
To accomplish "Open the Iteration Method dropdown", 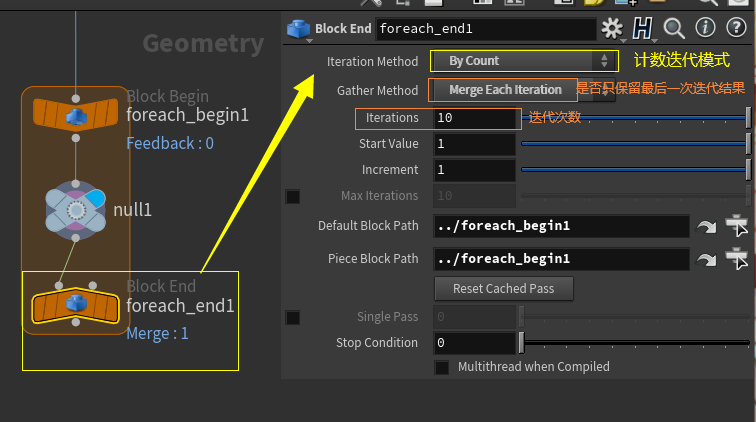I will point(522,61).
